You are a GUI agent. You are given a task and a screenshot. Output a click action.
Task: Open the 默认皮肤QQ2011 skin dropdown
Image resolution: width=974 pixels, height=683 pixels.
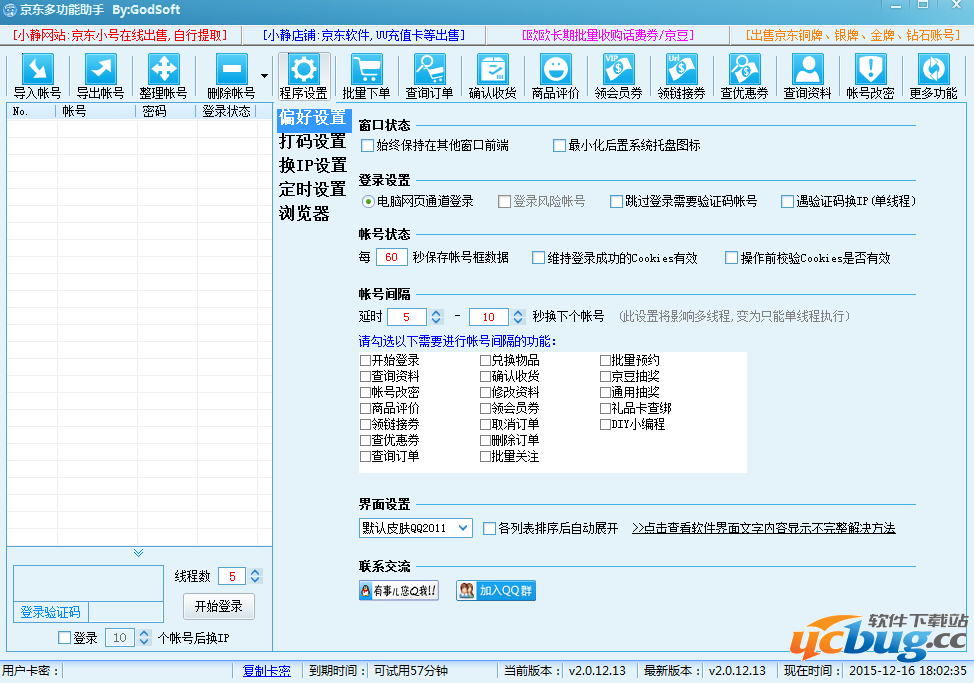coord(415,528)
